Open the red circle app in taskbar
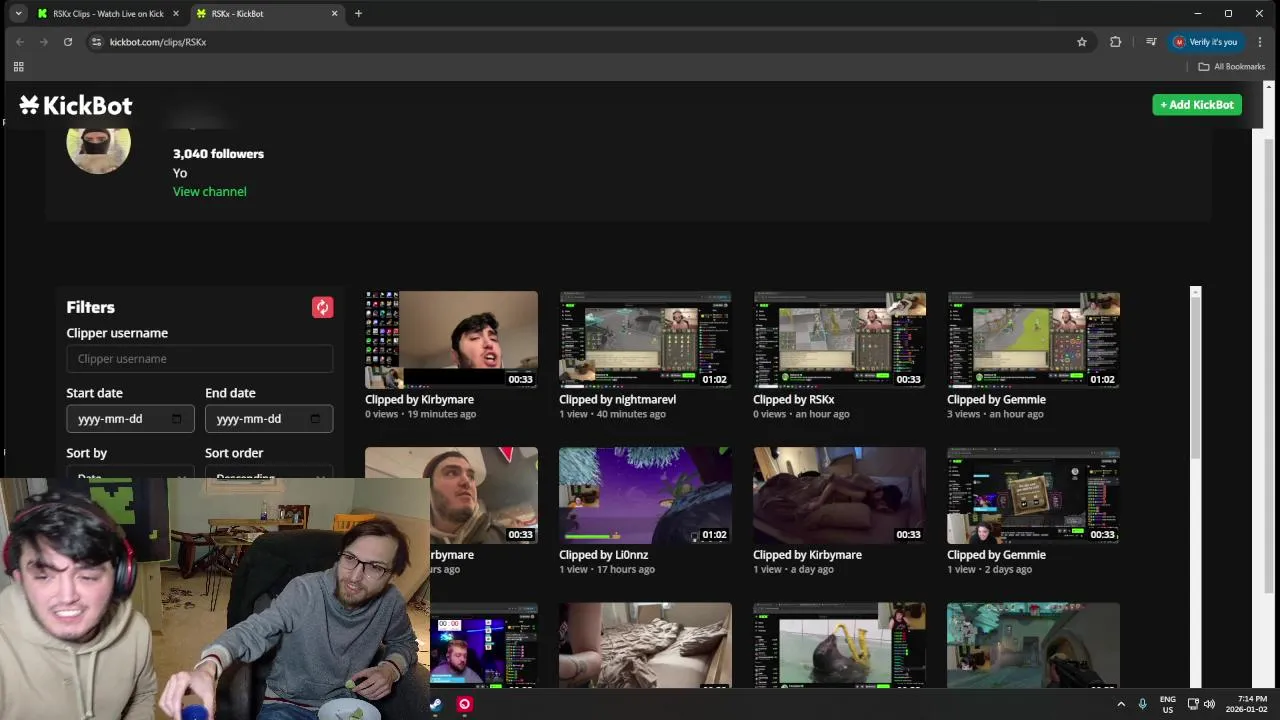Viewport: 1280px width, 720px height. (x=464, y=704)
